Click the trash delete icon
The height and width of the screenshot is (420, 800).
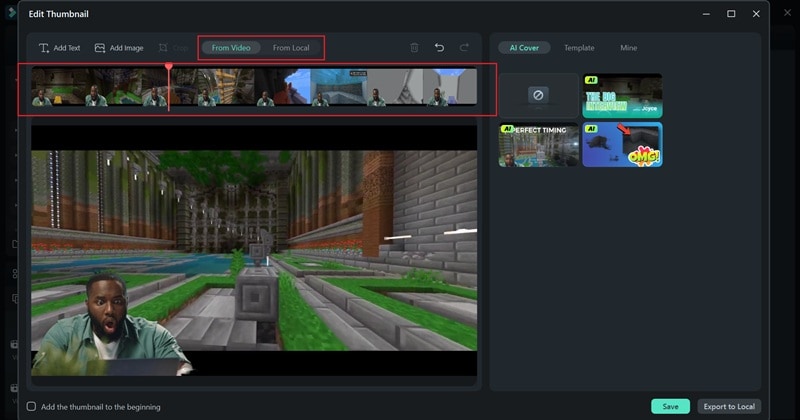pyautogui.click(x=414, y=47)
